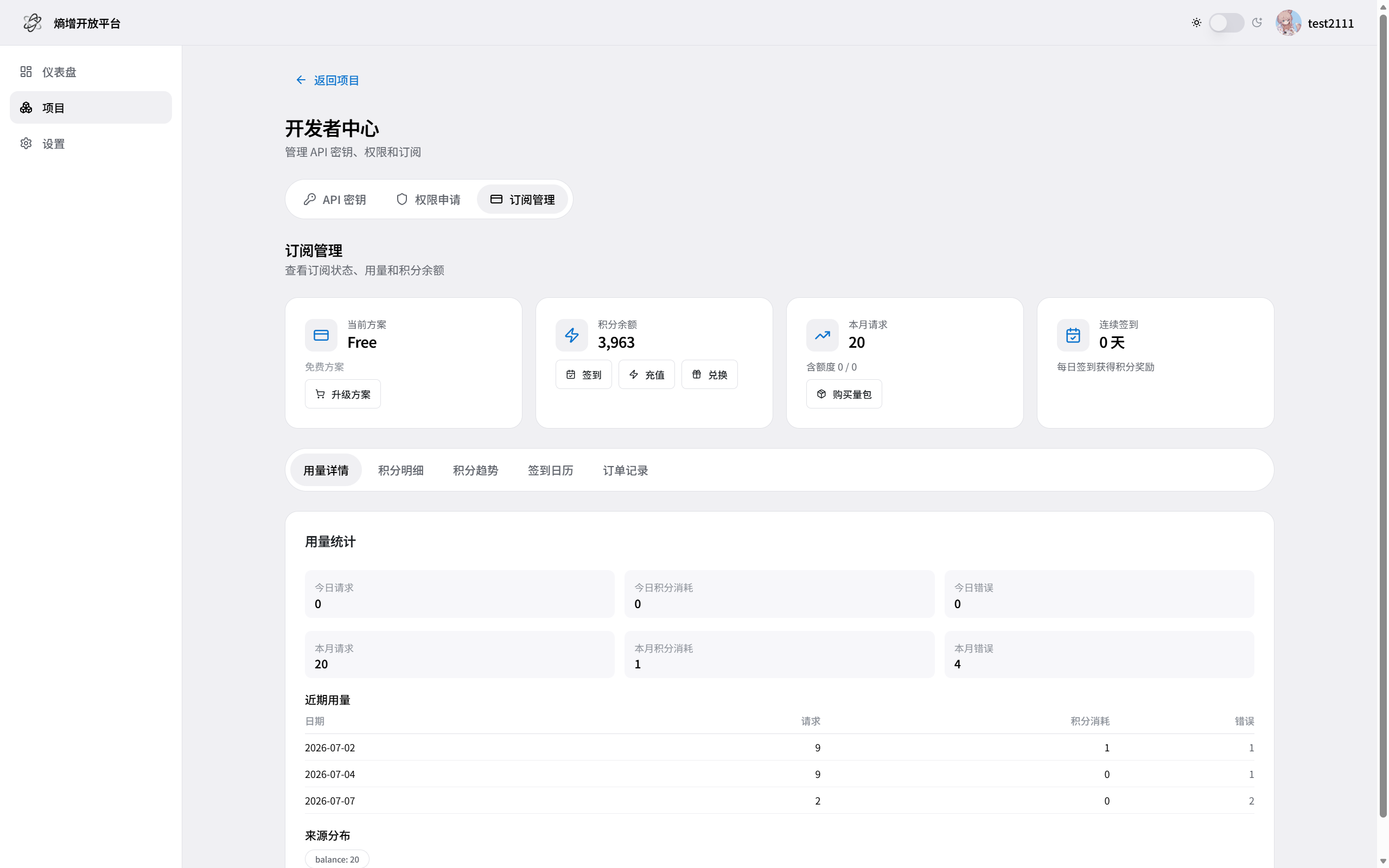The image size is (1389, 868).
Task: Click the balance: 20 source tag
Action: tap(337, 859)
